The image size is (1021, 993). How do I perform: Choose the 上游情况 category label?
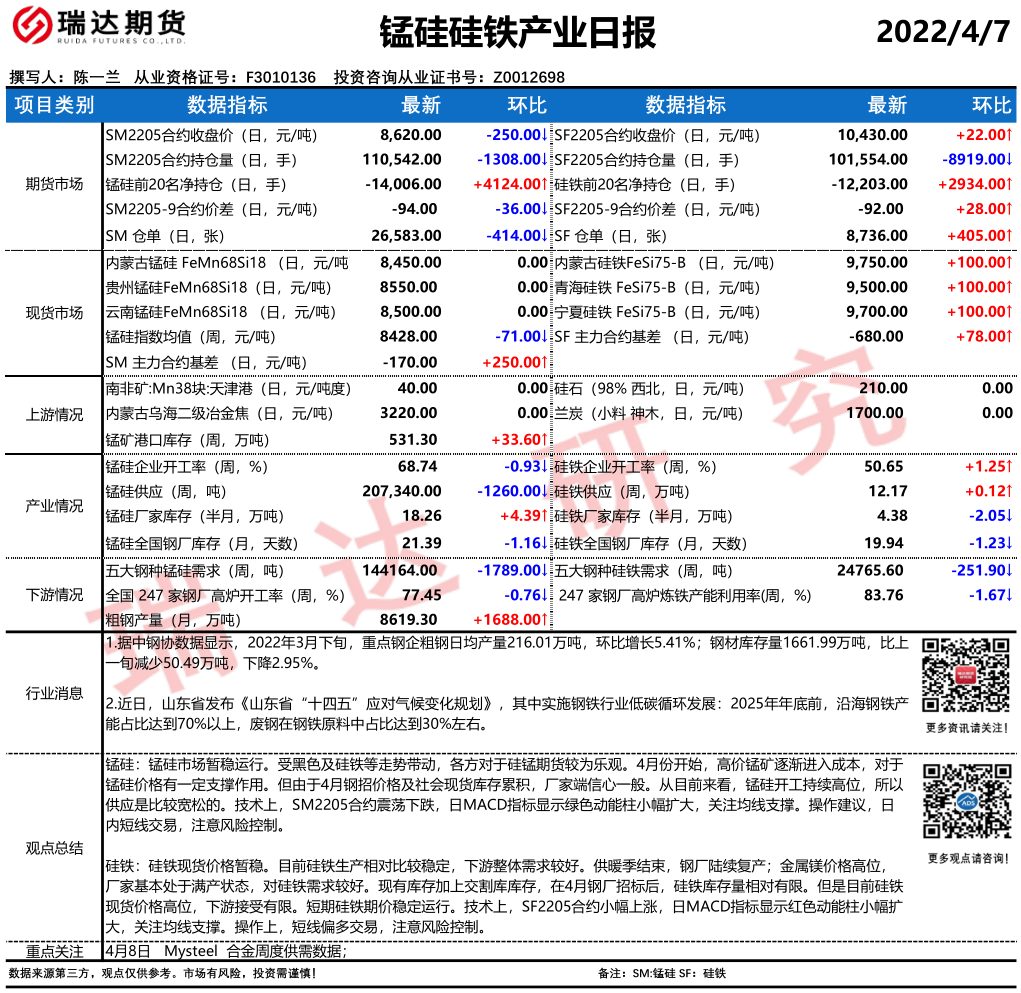[54, 415]
